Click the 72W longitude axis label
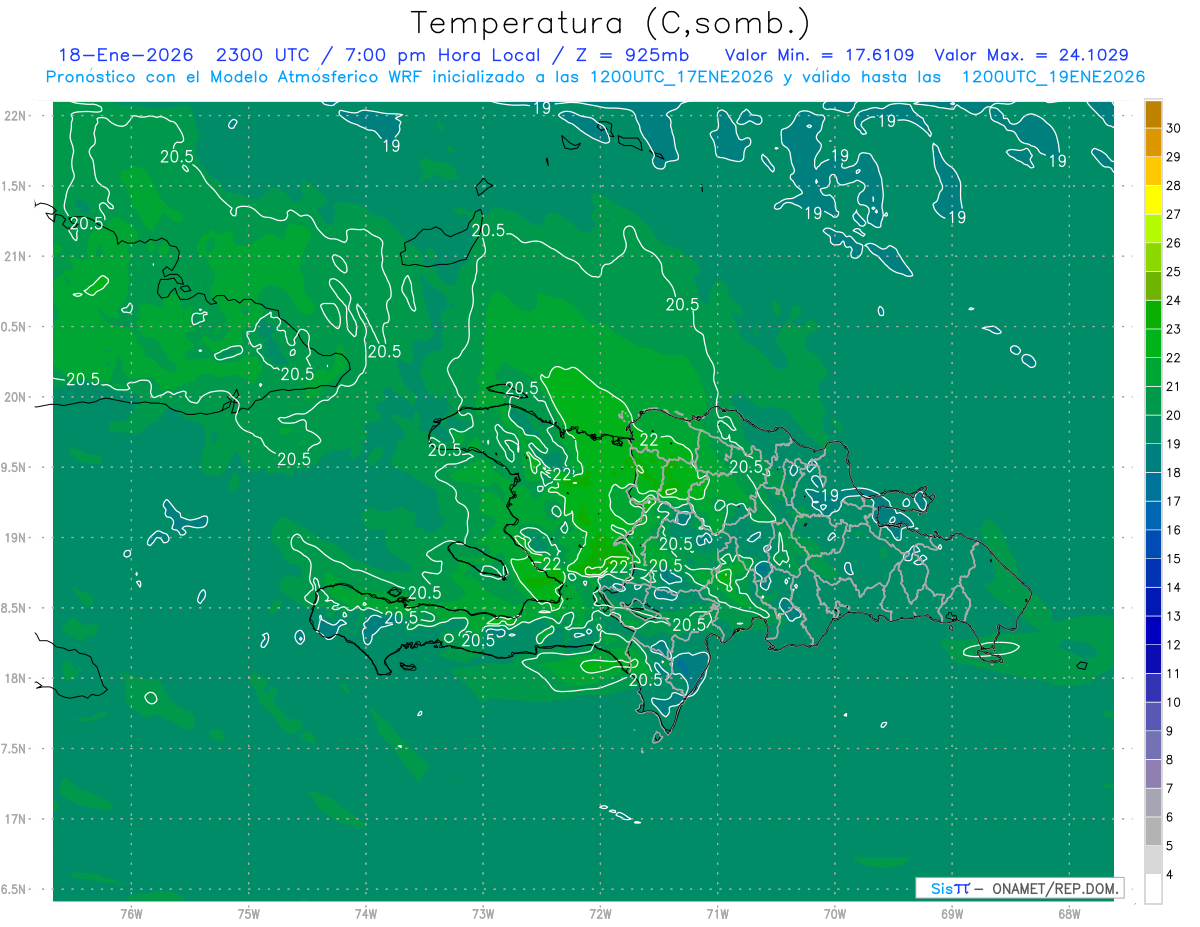This screenshot has width=1200, height=927. 600,914
